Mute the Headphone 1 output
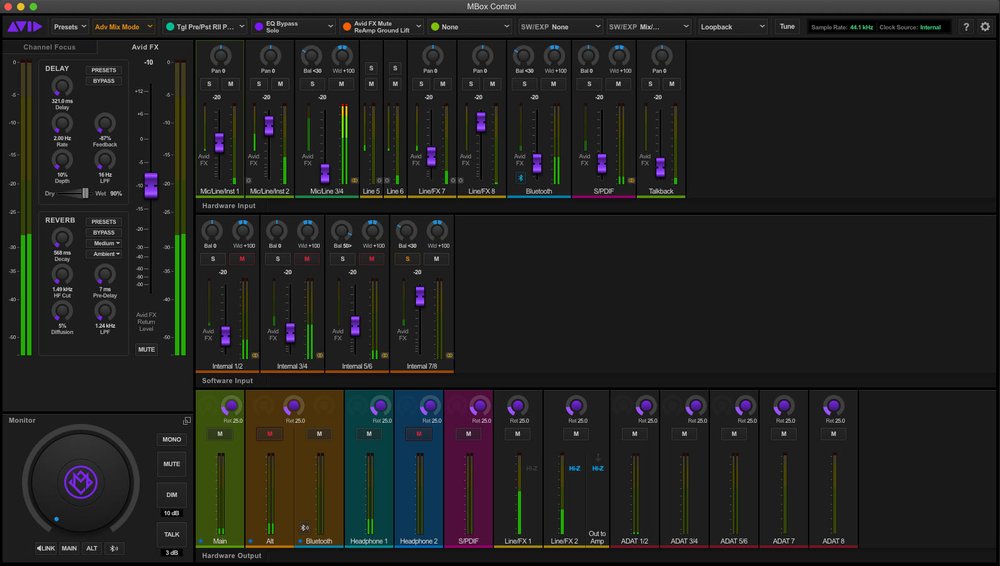Screen dimensions: 1000x566 click(369, 434)
